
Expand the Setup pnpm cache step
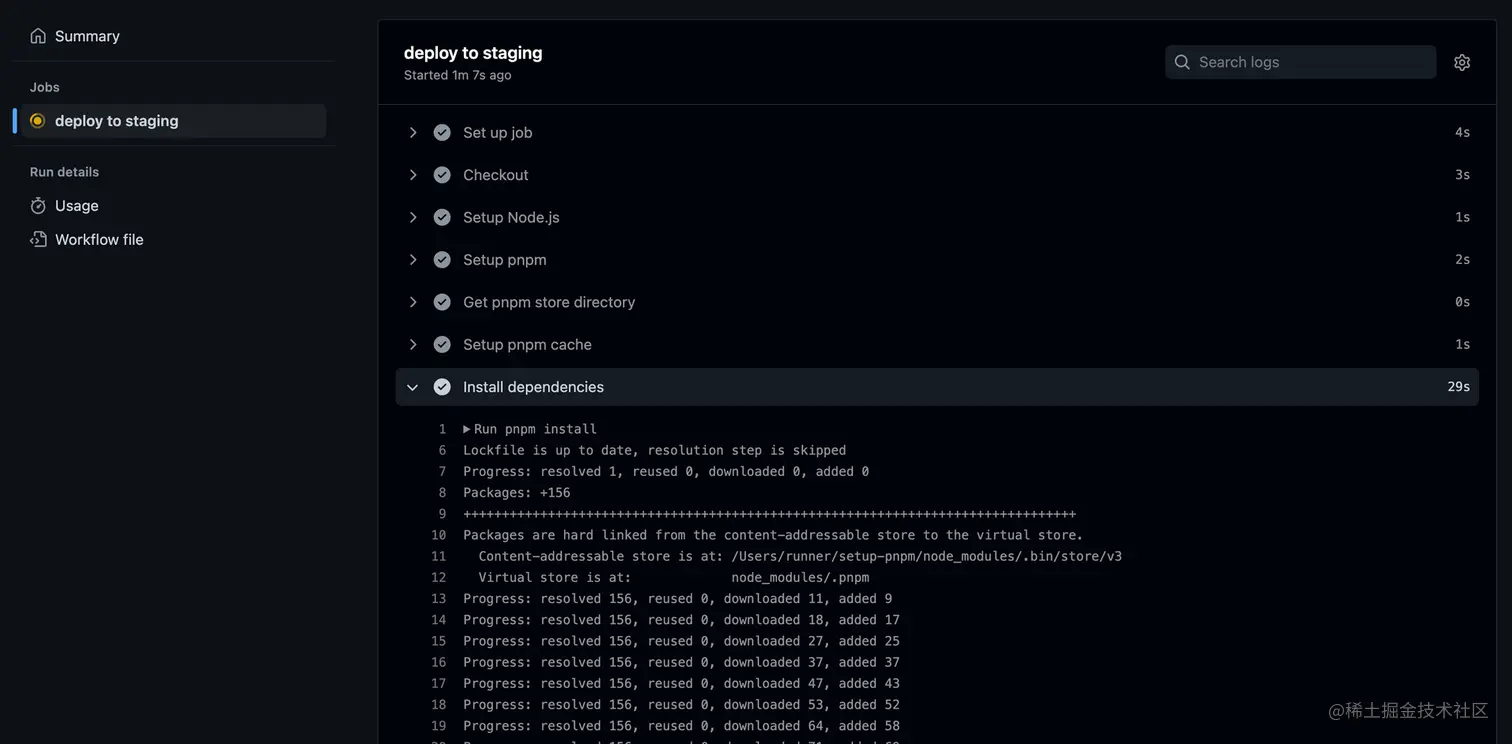(x=412, y=344)
